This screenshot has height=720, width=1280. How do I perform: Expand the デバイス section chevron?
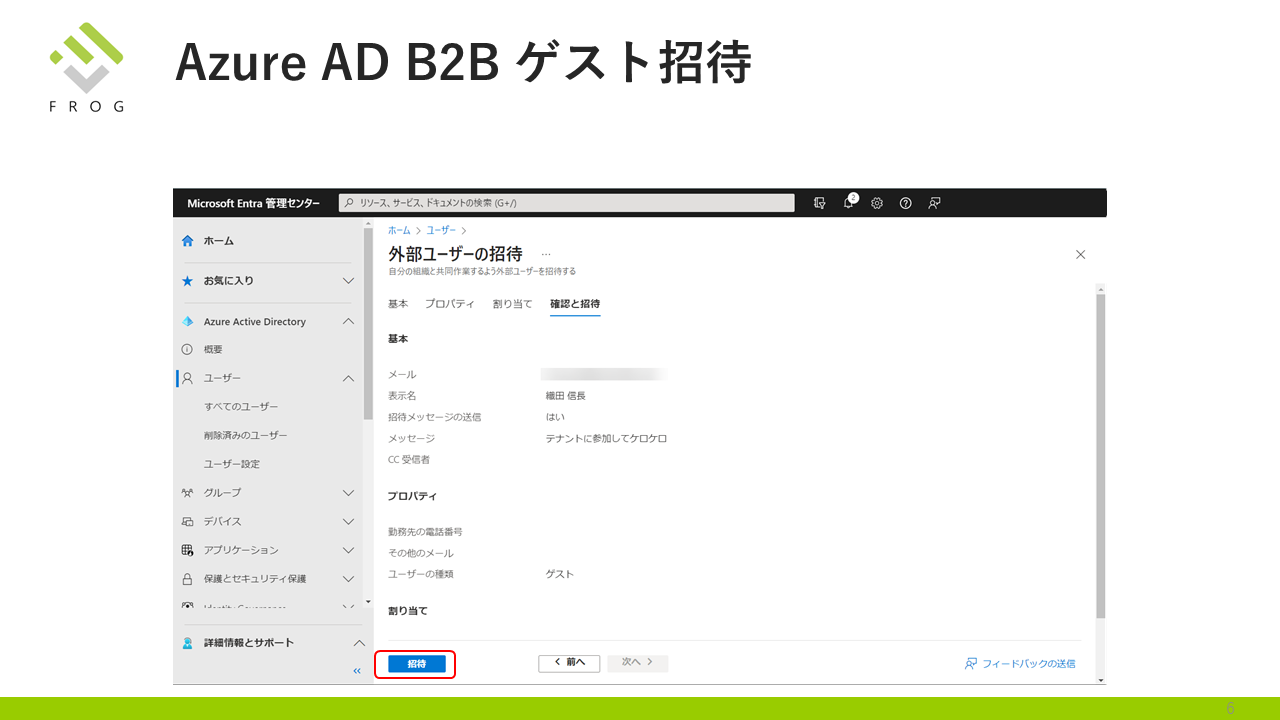coord(348,522)
